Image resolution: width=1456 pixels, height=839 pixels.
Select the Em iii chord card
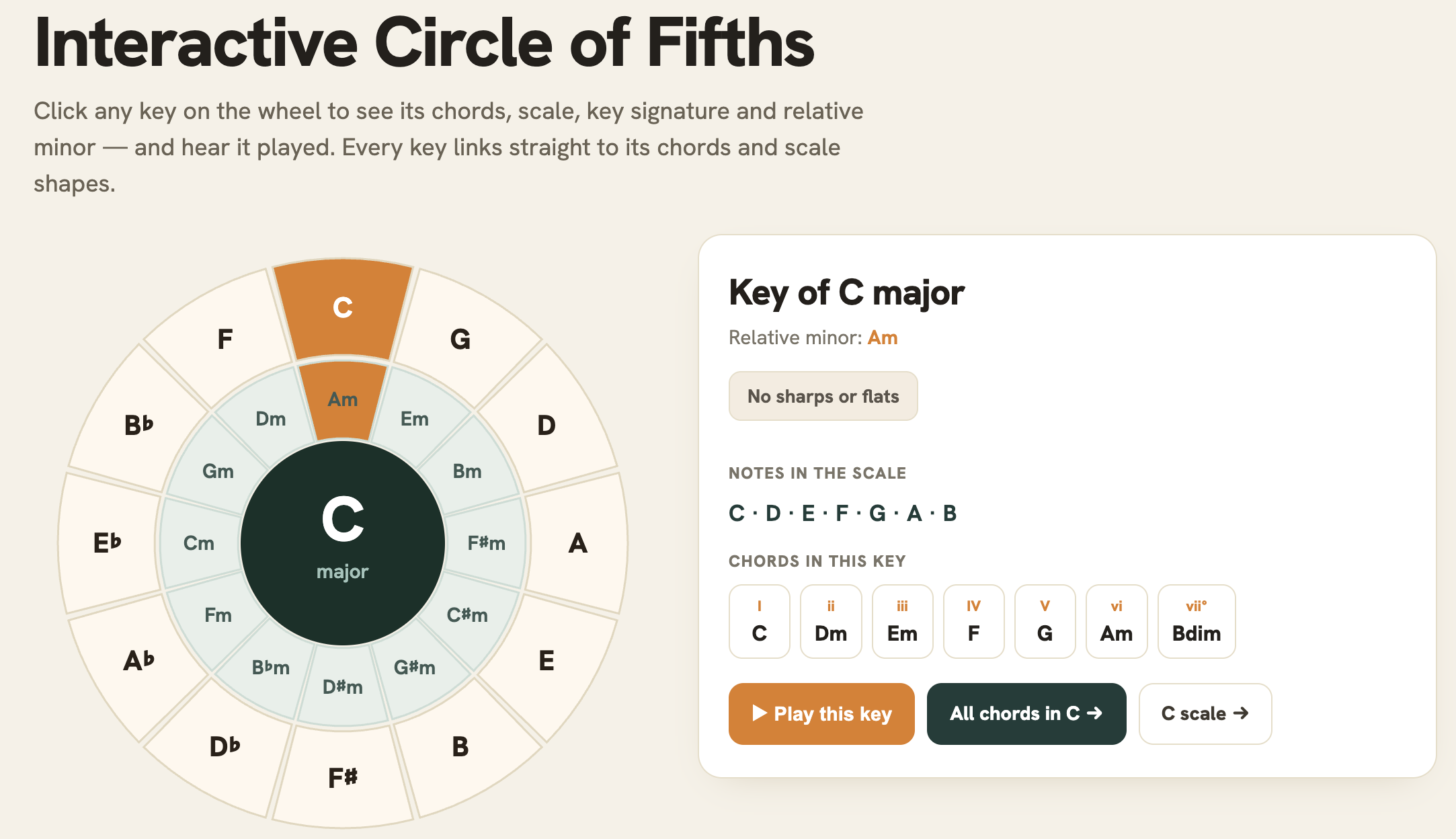pyautogui.click(x=902, y=621)
